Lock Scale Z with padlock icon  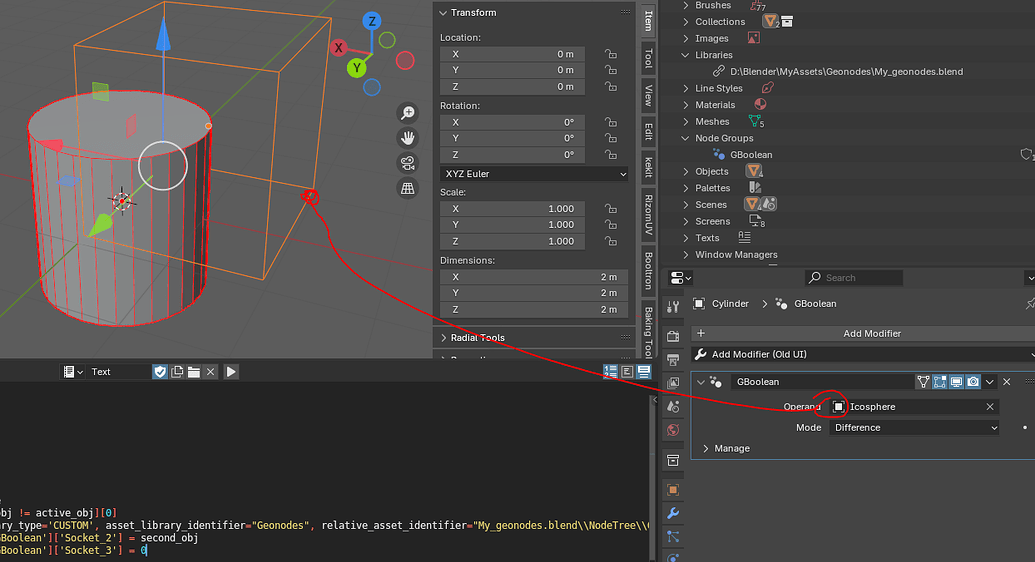611,242
